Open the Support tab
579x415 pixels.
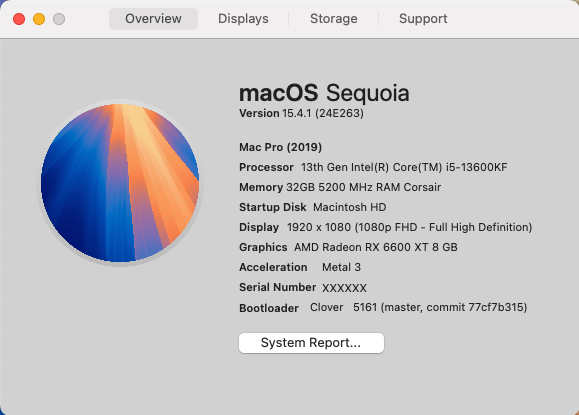(x=423, y=18)
